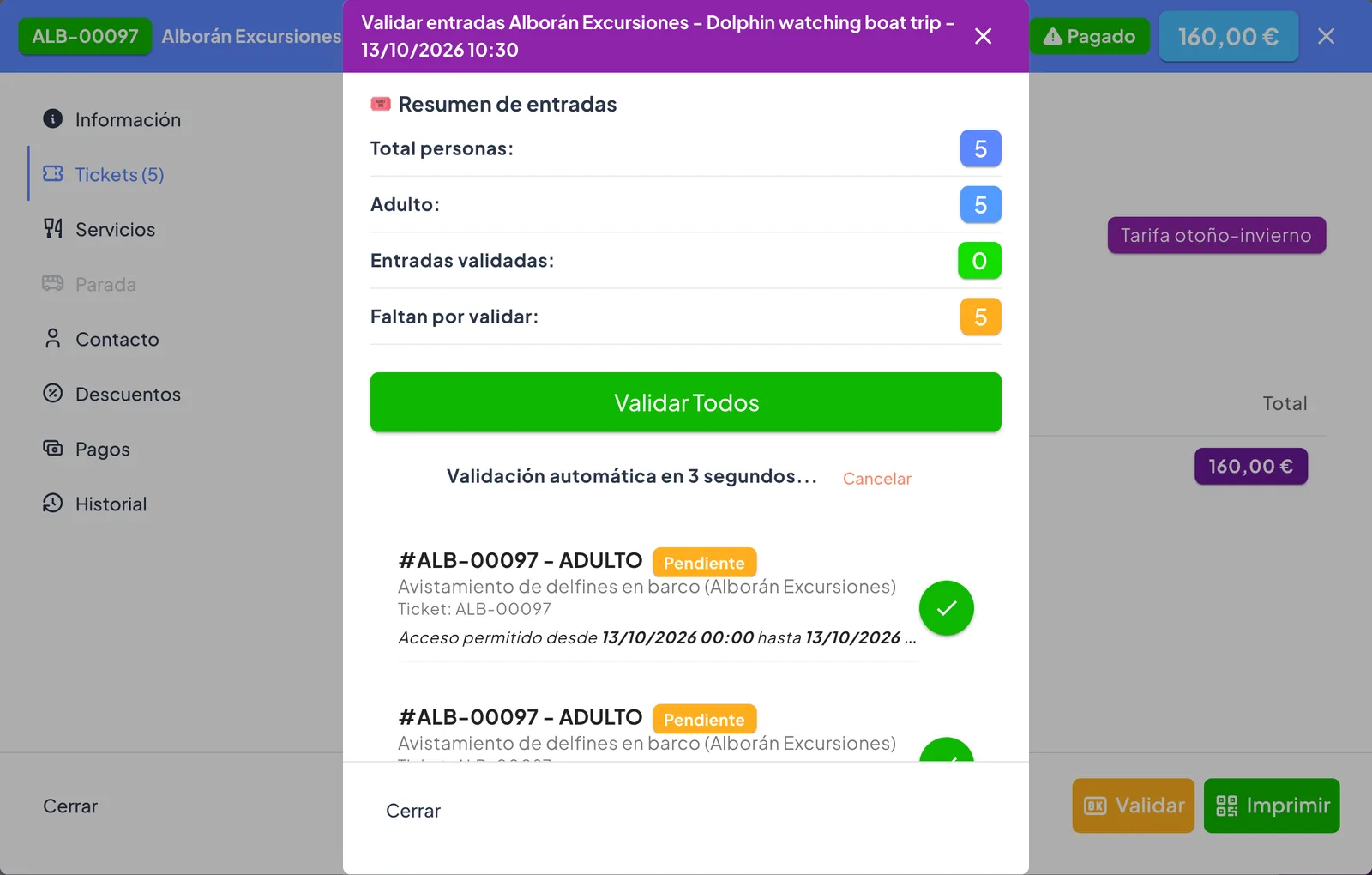The width and height of the screenshot is (1372, 875).
Task: Click the Tickets ticket icon in the sidebar
Action: point(53,173)
